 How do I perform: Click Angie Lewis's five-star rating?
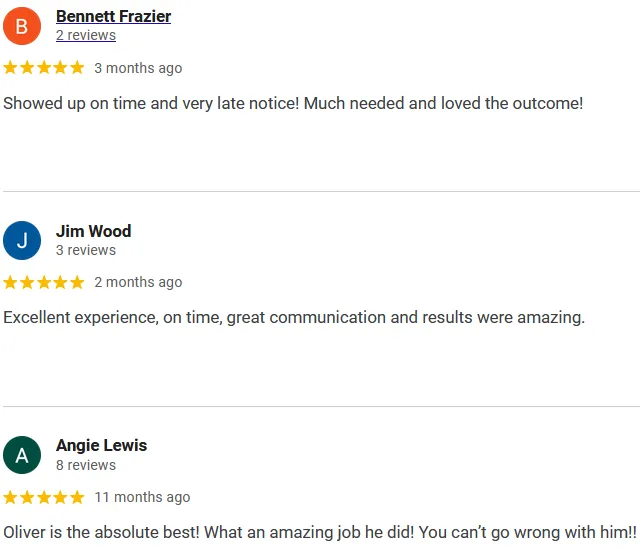[x=44, y=497]
